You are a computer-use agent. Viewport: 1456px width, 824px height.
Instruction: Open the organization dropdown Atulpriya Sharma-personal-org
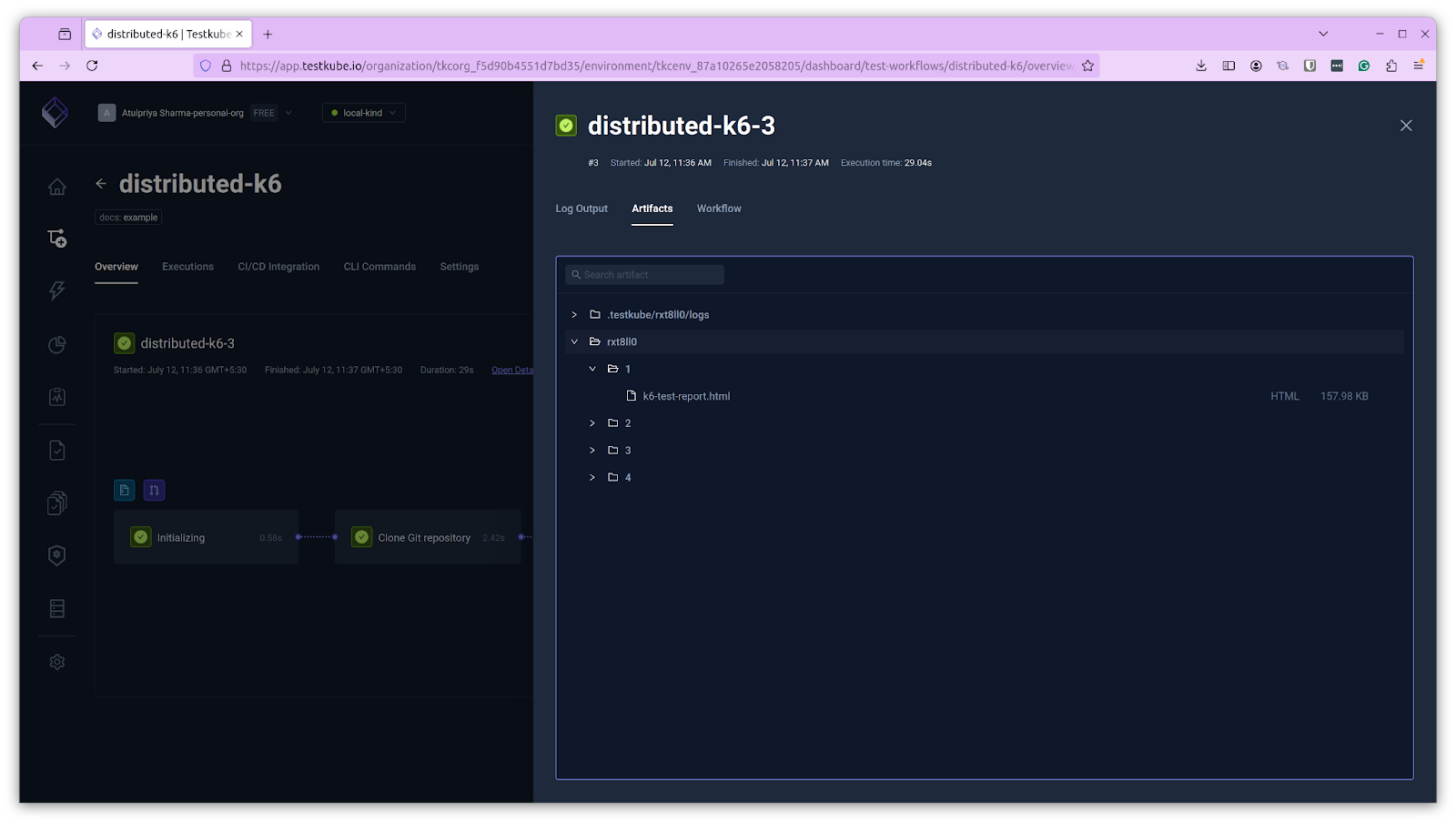[x=196, y=113]
